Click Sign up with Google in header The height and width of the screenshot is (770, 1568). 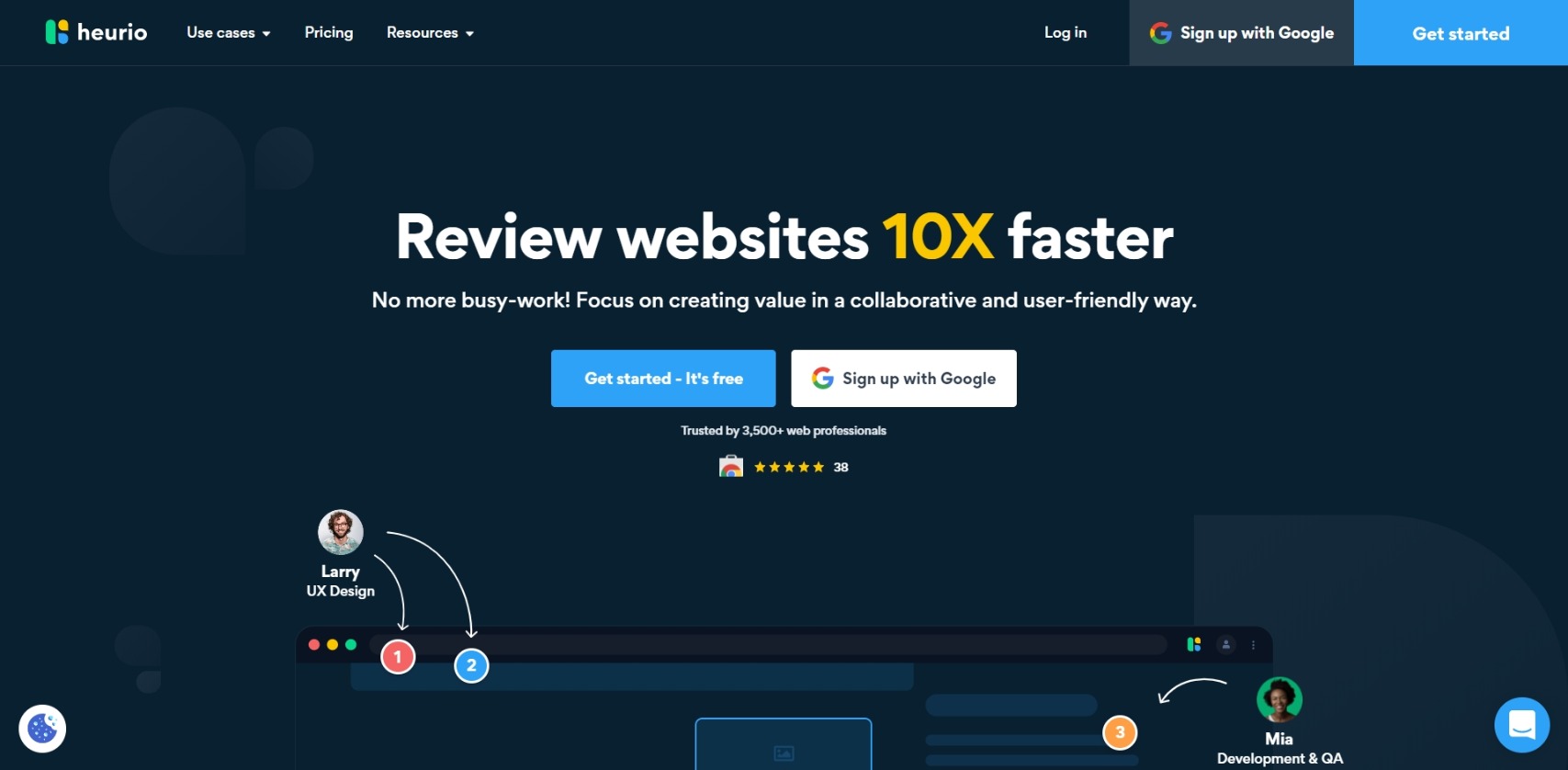1241,33
